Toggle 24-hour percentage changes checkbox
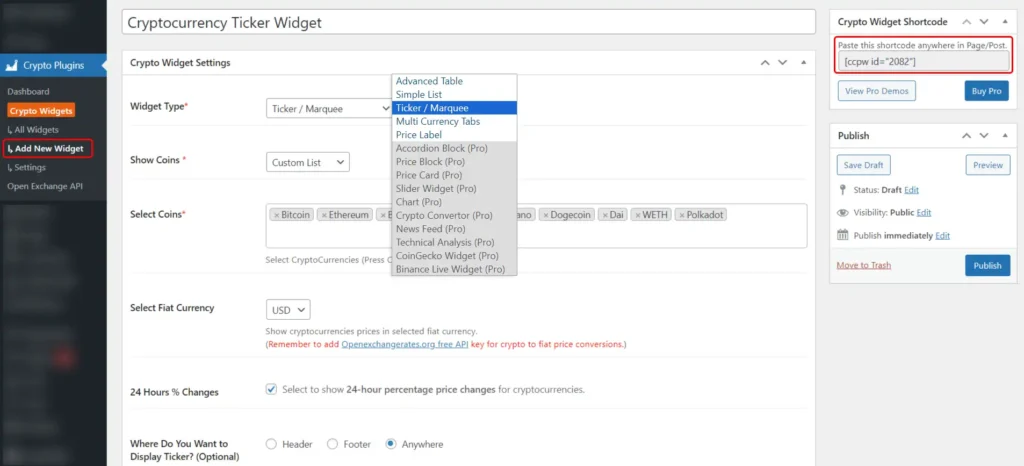This screenshot has width=1024, height=466. [271, 389]
